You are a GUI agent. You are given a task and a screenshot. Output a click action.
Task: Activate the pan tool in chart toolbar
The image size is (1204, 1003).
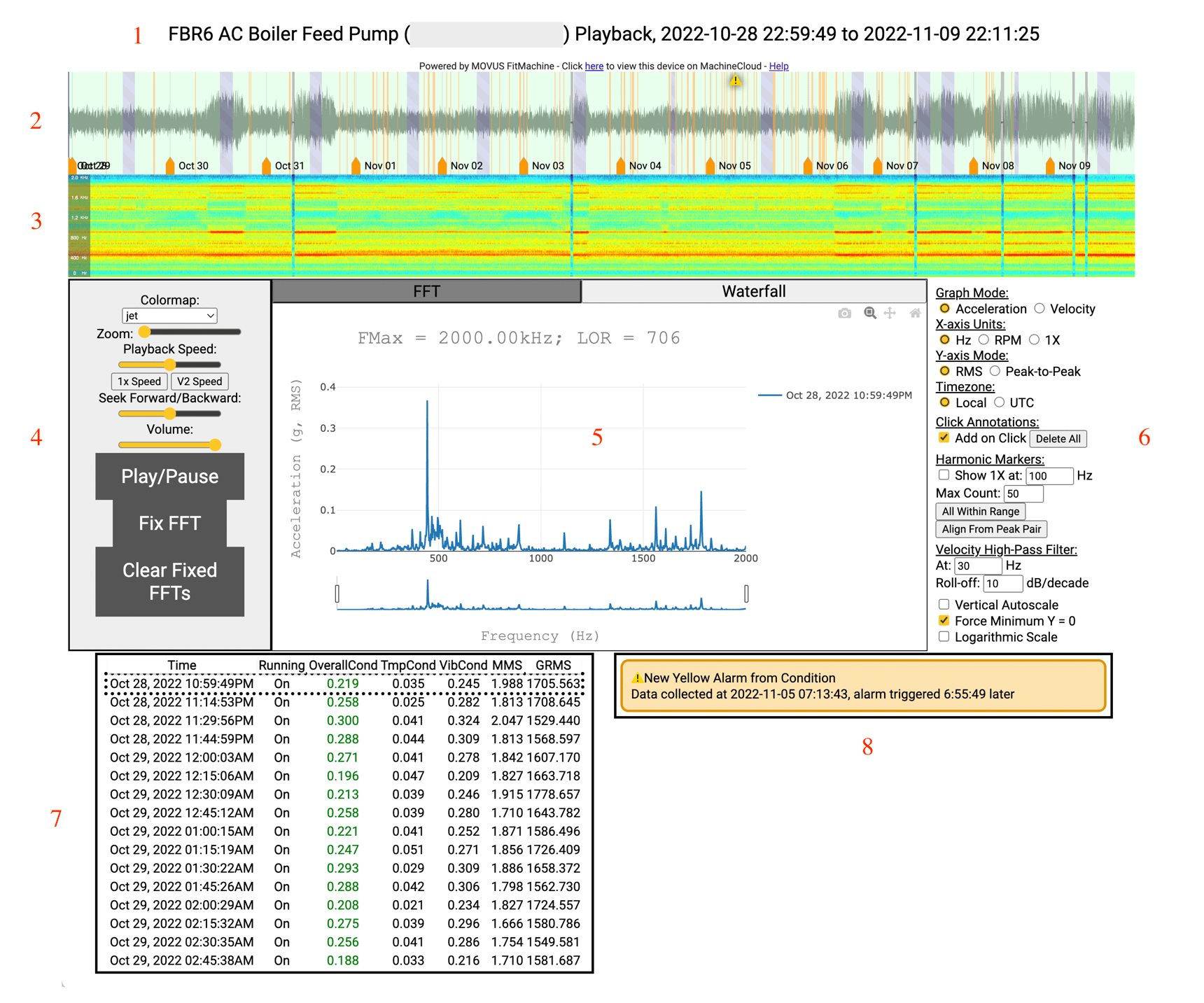pos(890,313)
